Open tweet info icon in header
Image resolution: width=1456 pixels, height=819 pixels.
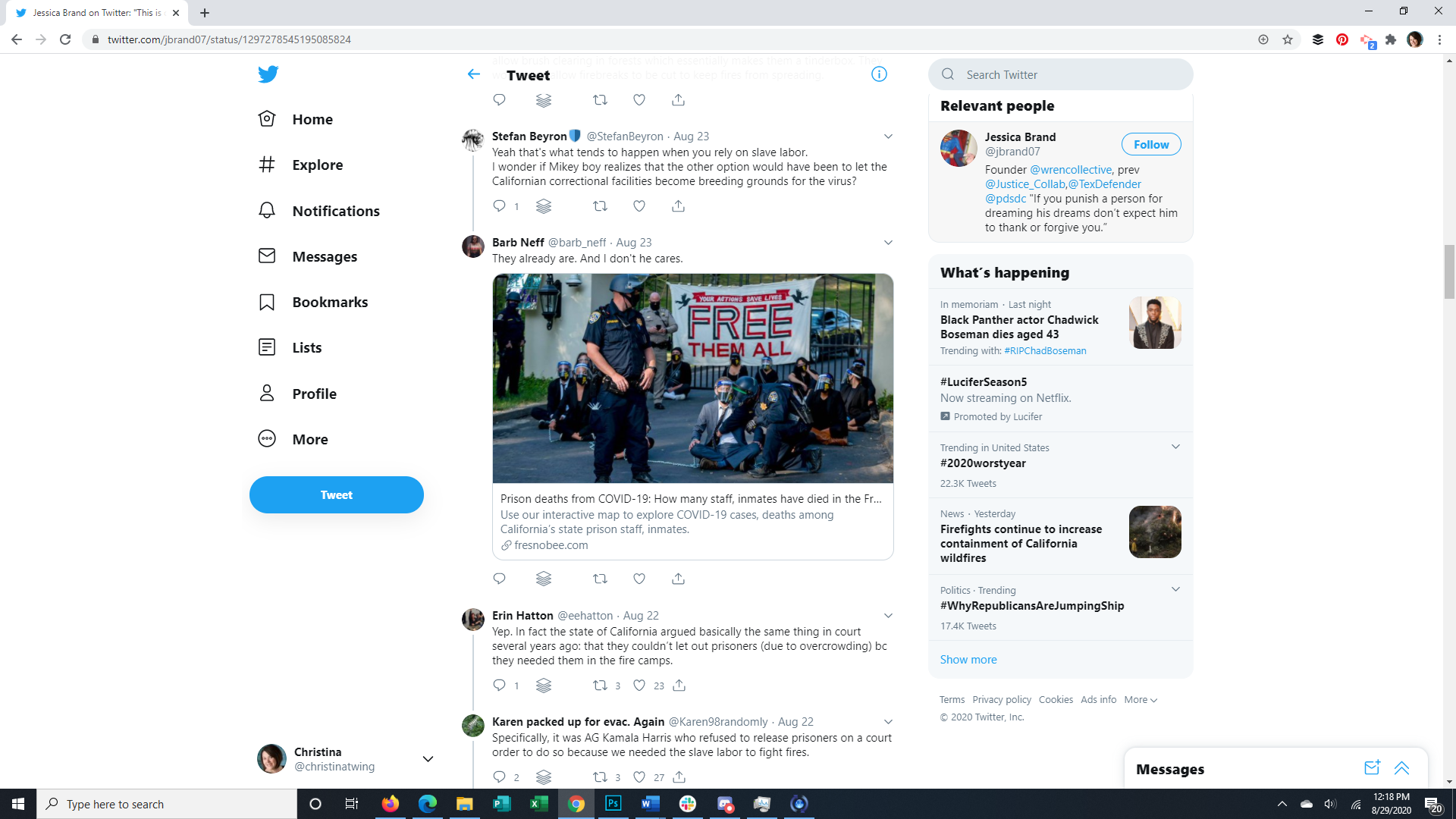tap(879, 74)
